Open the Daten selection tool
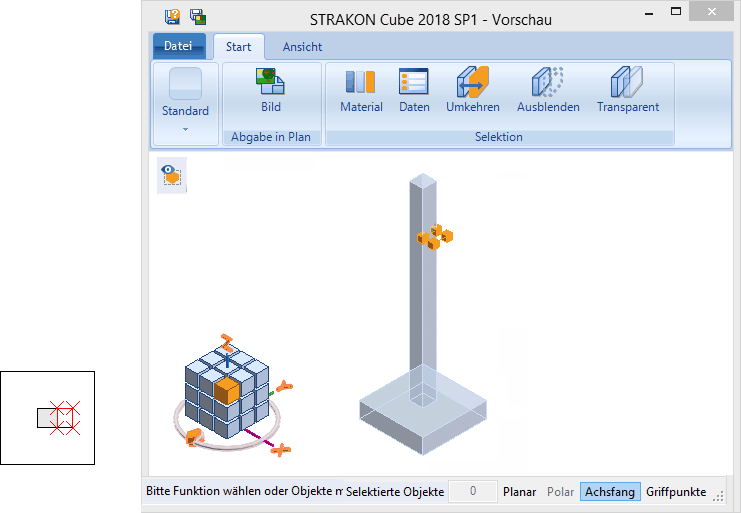 tap(414, 90)
